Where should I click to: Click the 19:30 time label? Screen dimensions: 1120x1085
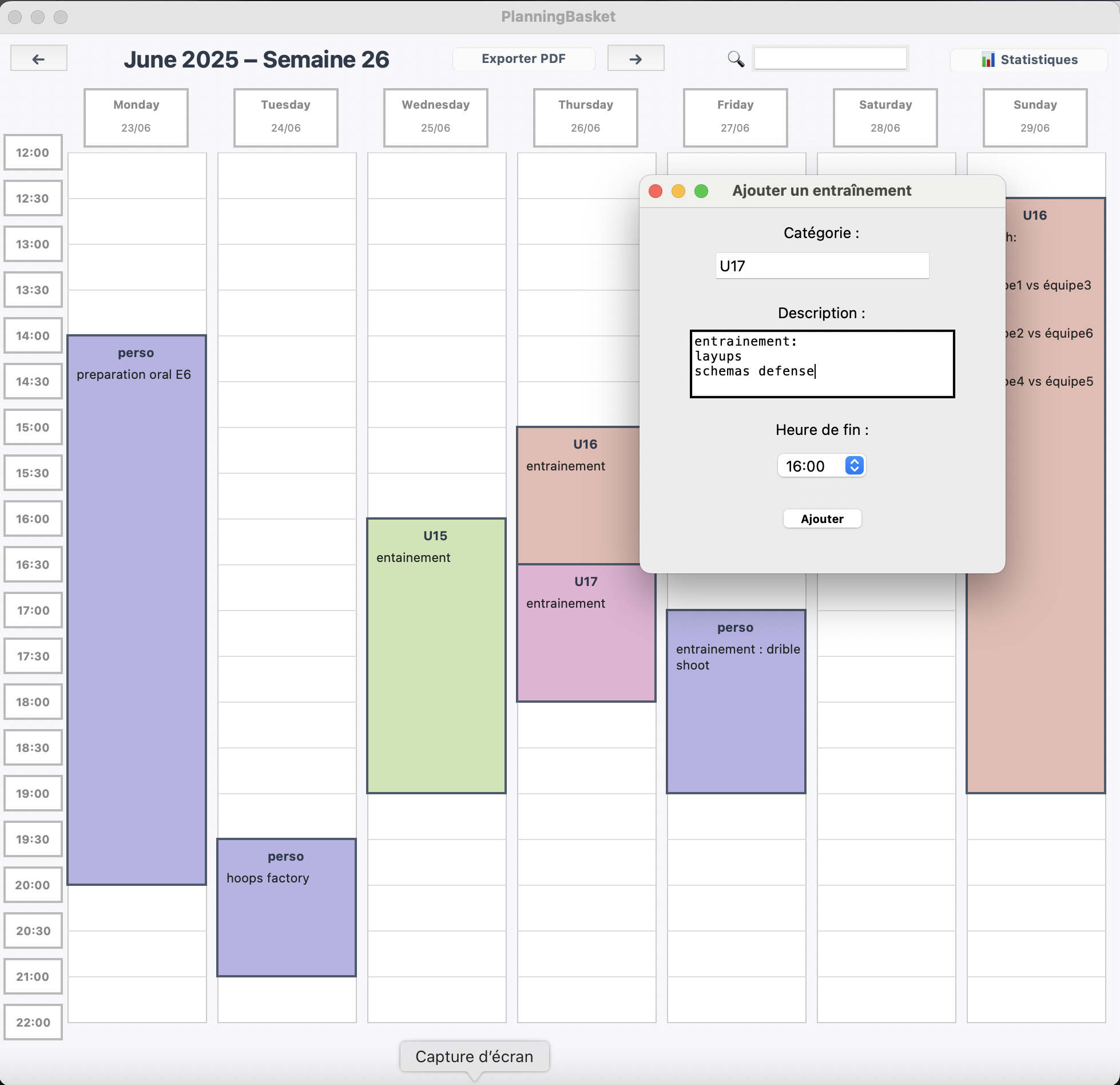point(33,839)
